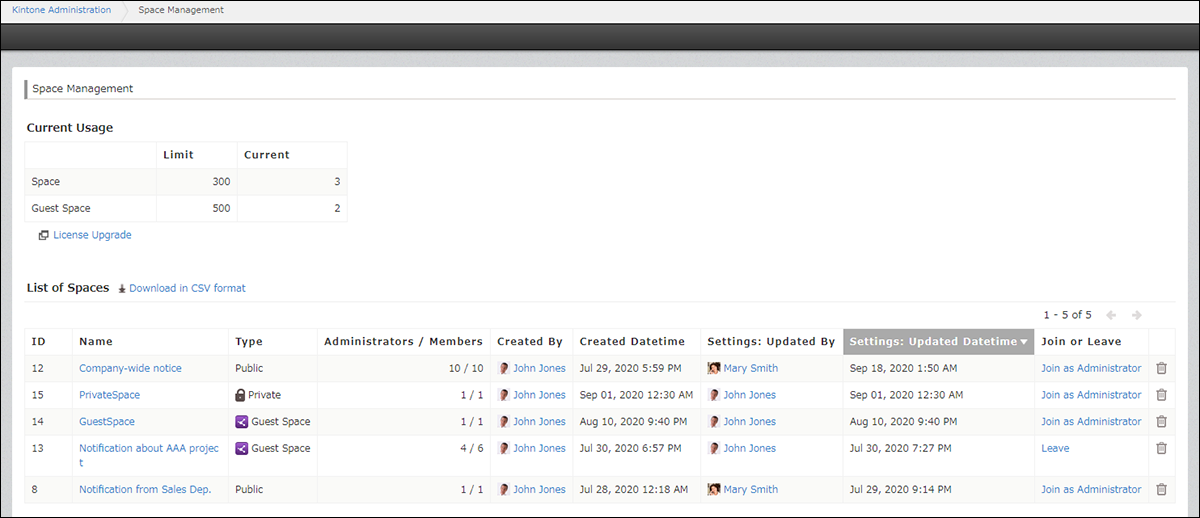The width and height of the screenshot is (1200, 518).
Task: Join GuestSpace as Administrator
Action: (x=1090, y=422)
